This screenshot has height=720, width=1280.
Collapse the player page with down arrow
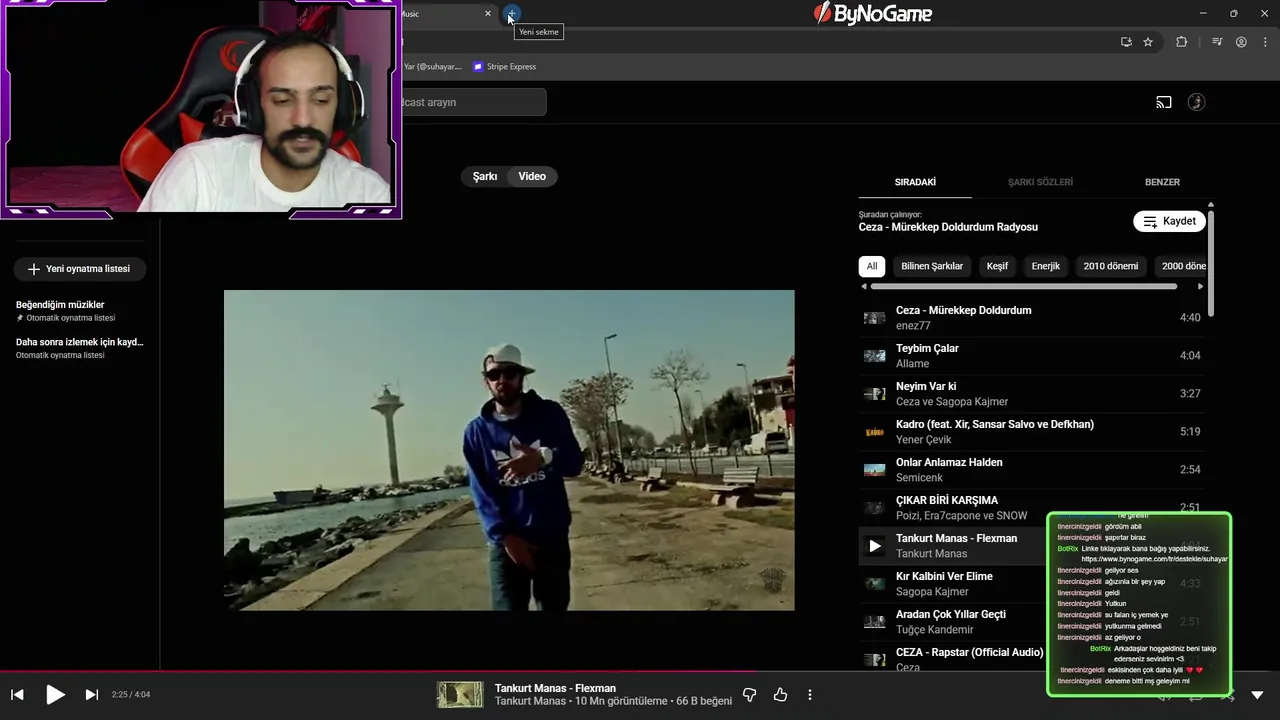tap(1257, 695)
